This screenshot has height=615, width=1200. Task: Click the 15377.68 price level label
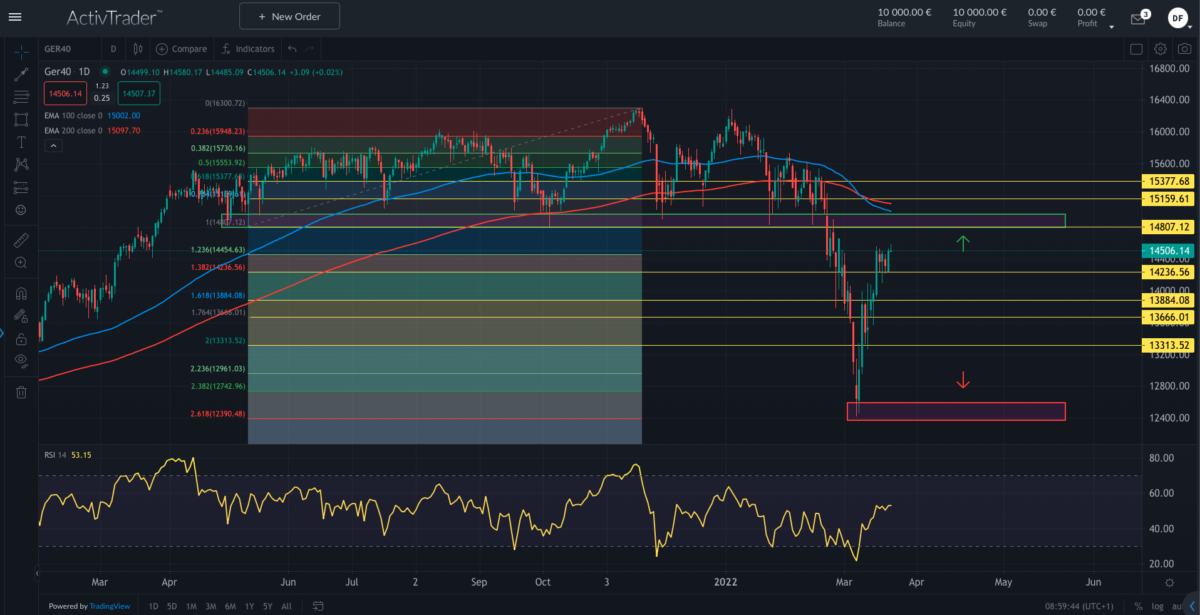click(x=1170, y=181)
